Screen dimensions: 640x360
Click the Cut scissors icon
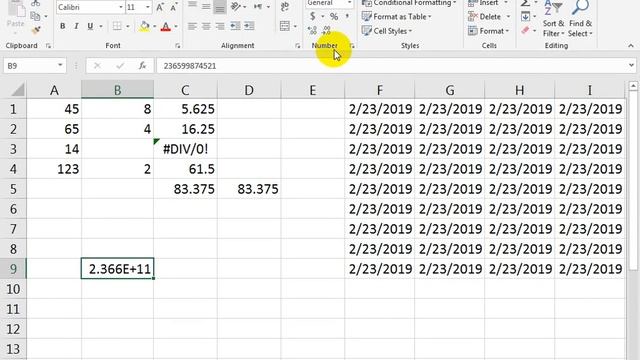[36, 3]
